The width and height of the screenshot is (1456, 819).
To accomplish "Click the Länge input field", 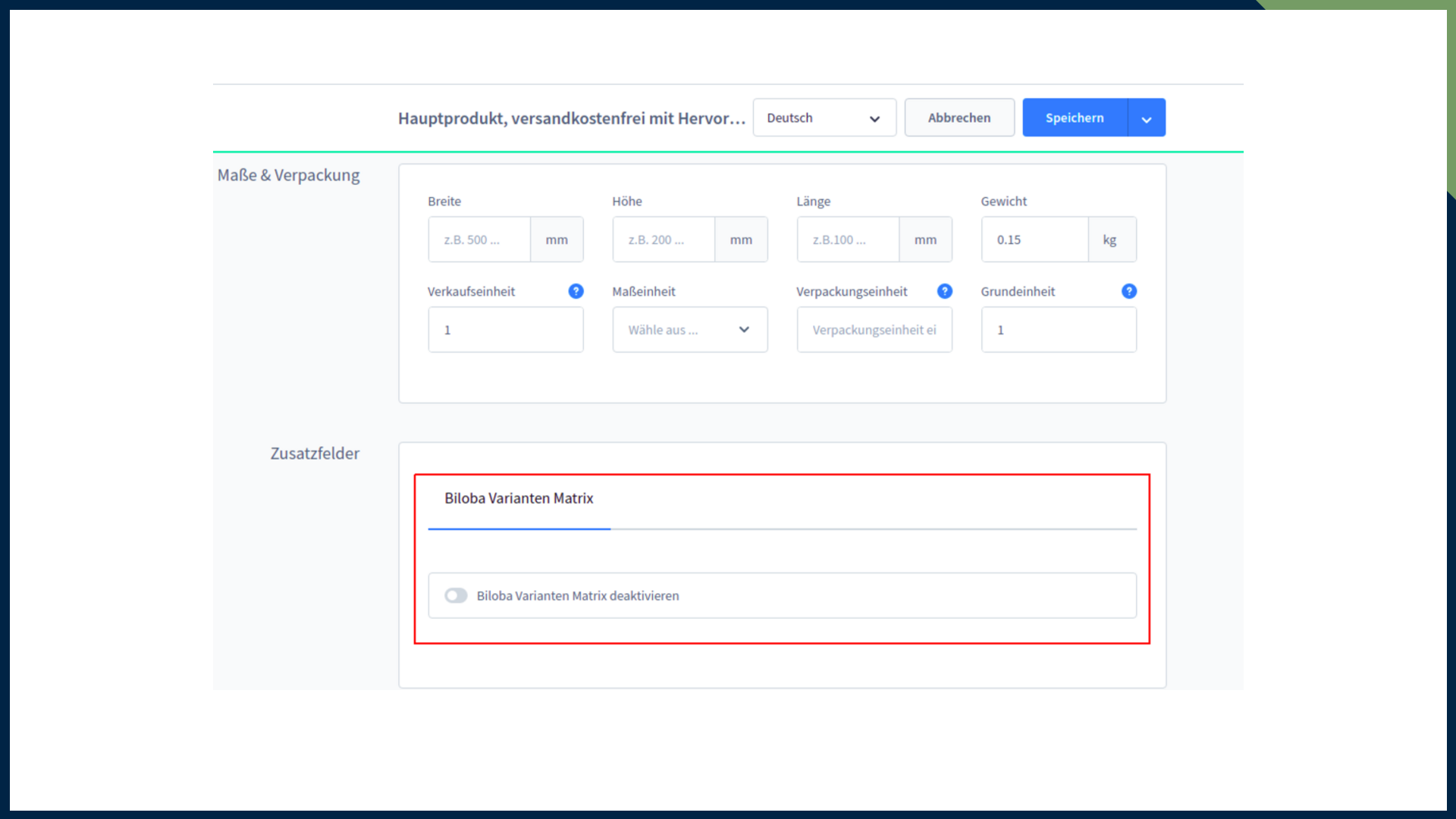I will click(x=848, y=240).
